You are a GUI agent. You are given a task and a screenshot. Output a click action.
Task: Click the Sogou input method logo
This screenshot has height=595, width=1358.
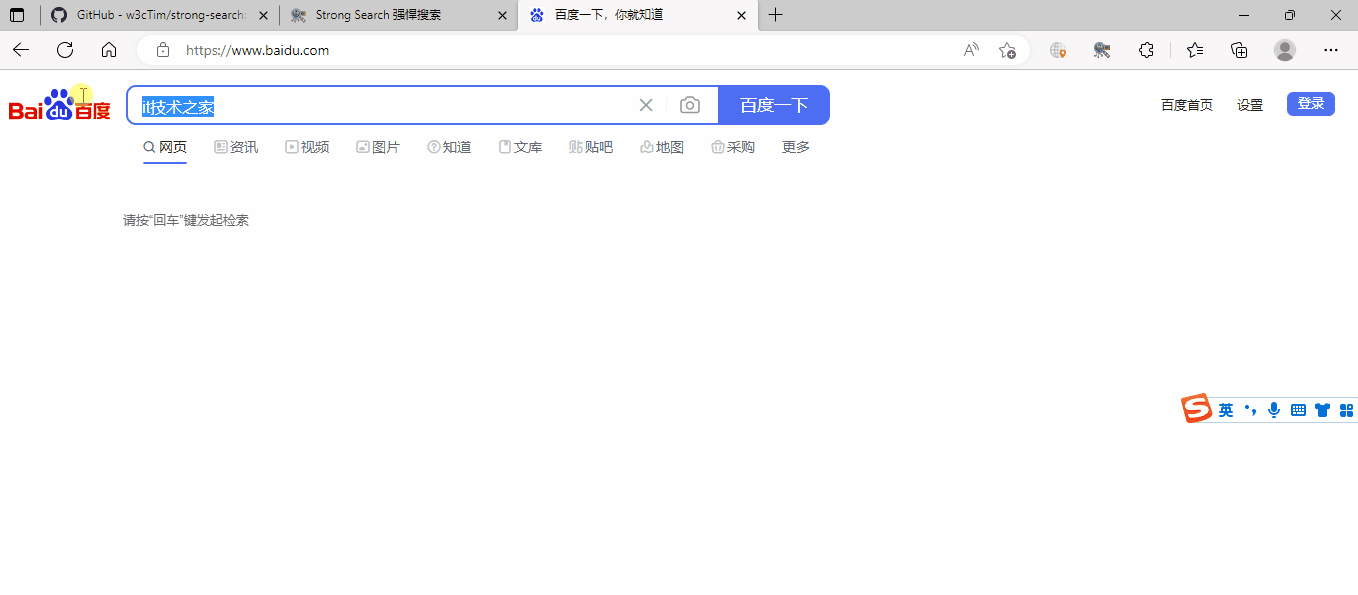coord(1197,409)
